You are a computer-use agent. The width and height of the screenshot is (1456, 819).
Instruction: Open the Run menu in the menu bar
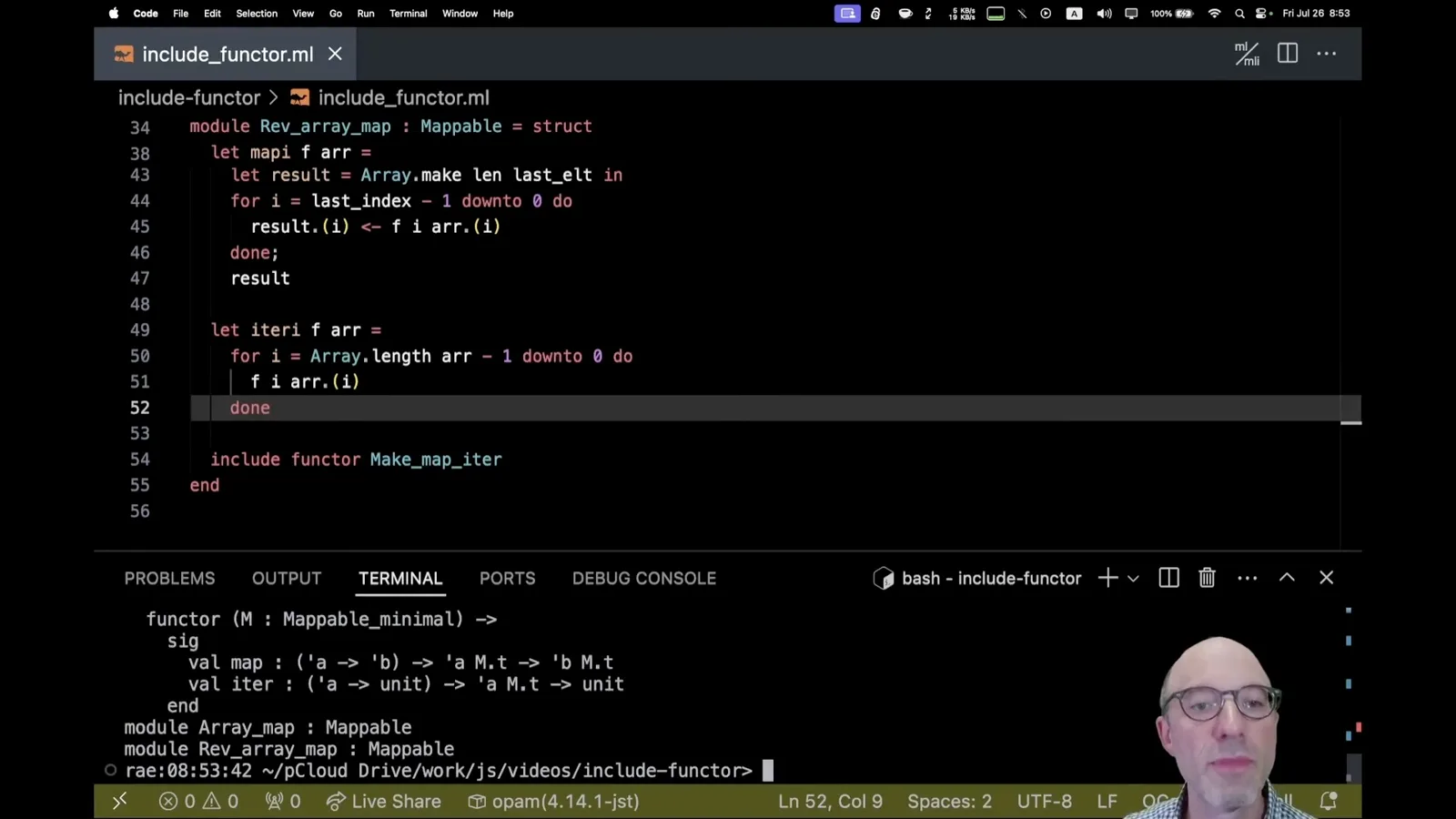point(366,14)
